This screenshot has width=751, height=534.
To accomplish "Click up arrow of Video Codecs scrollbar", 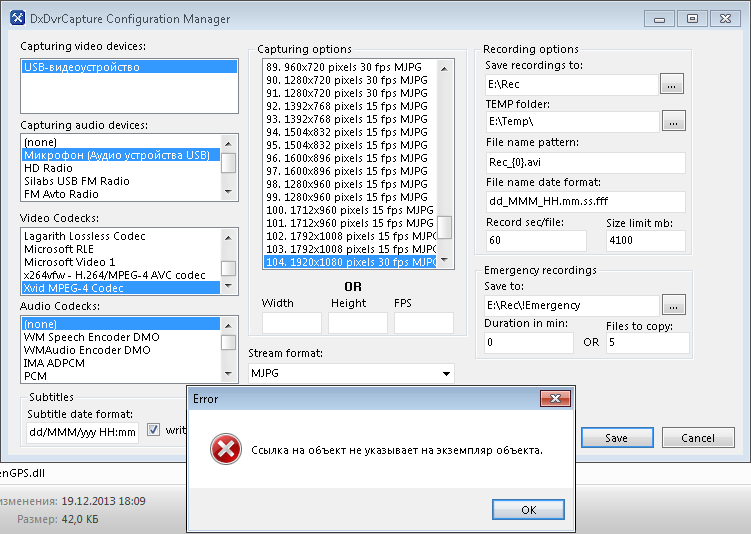I will click(x=229, y=236).
